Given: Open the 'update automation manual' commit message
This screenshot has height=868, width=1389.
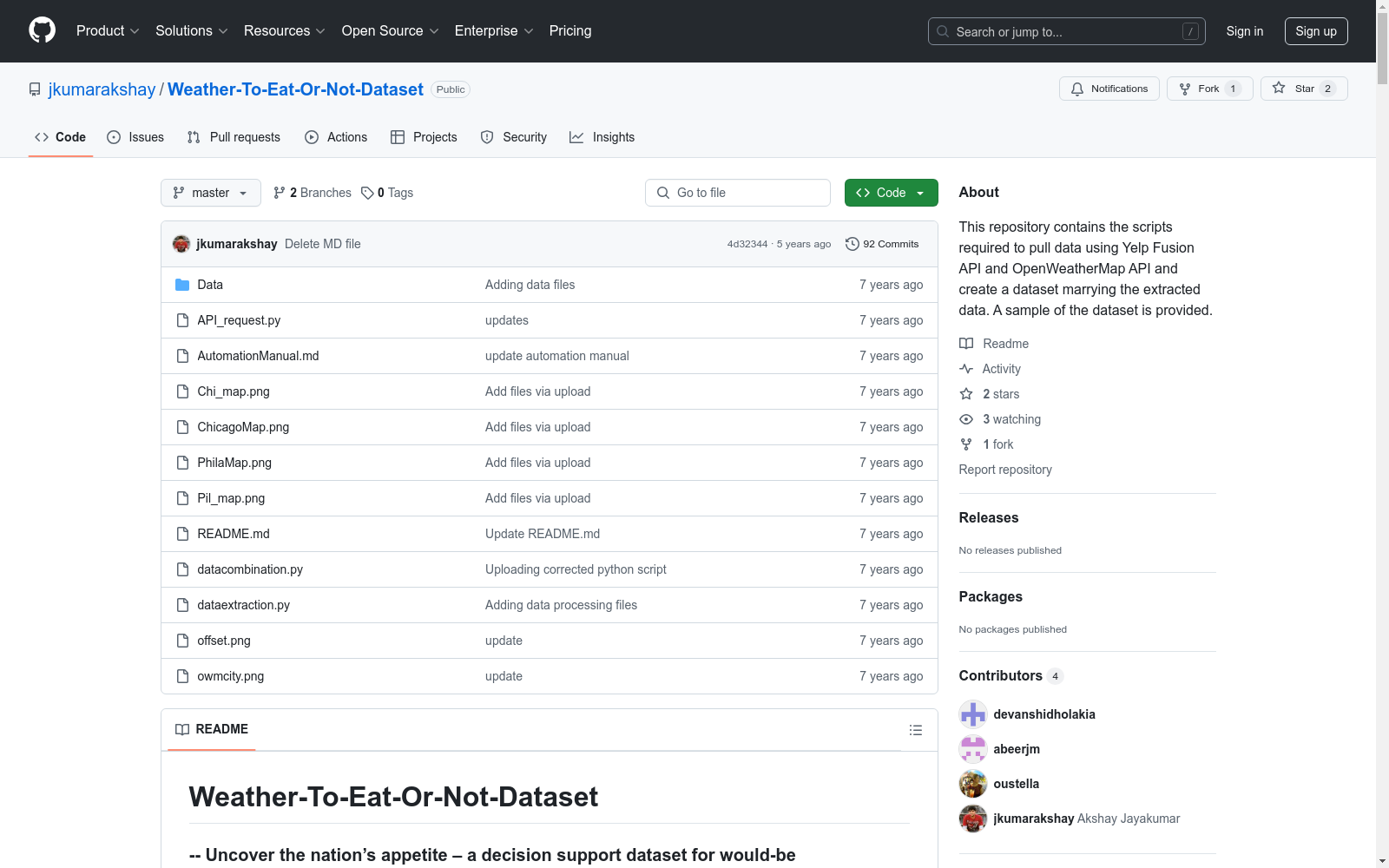Looking at the screenshot, I should pos(557,356).
